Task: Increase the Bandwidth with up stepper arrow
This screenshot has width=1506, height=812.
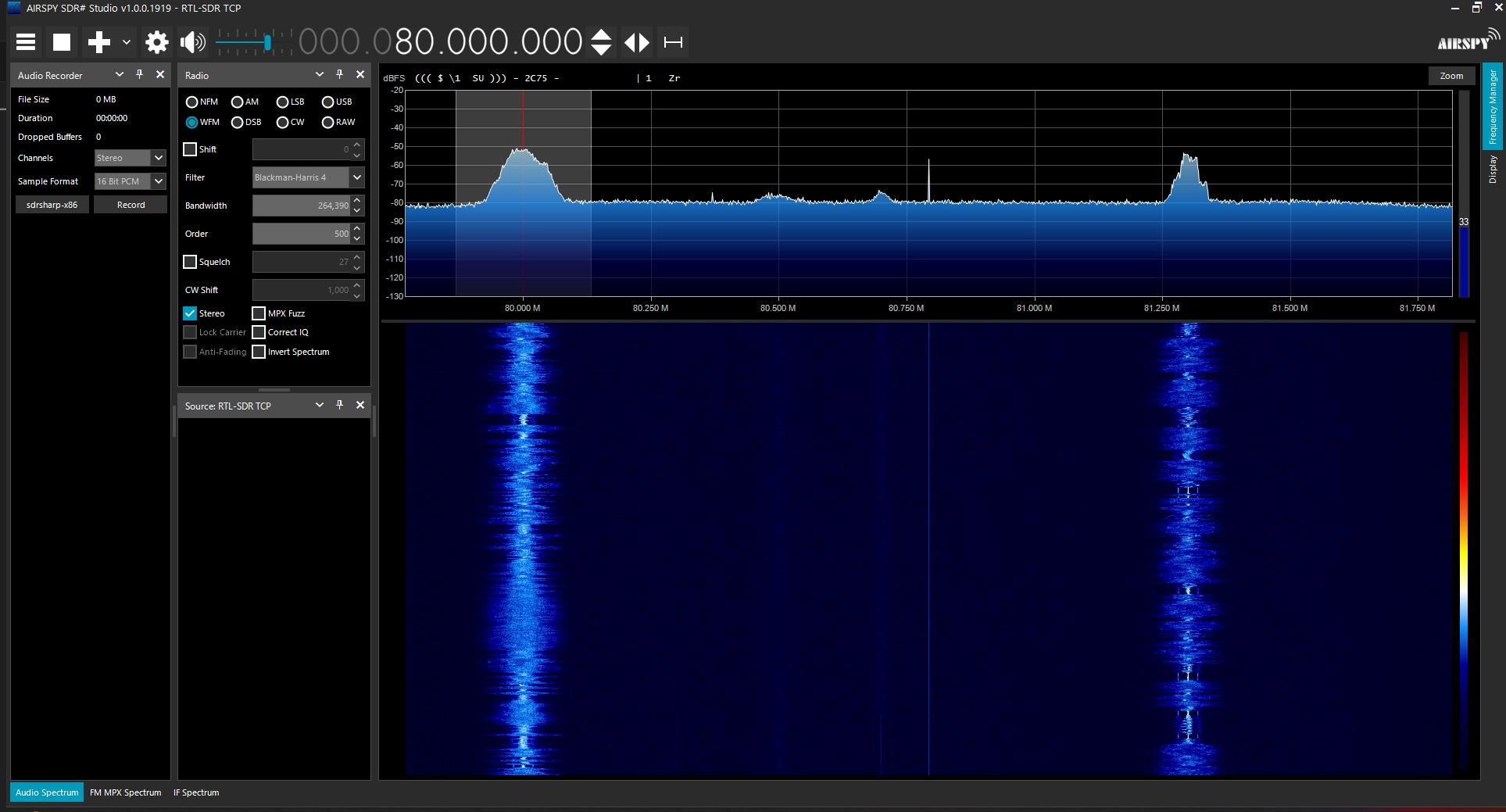Action: (357, 201)
